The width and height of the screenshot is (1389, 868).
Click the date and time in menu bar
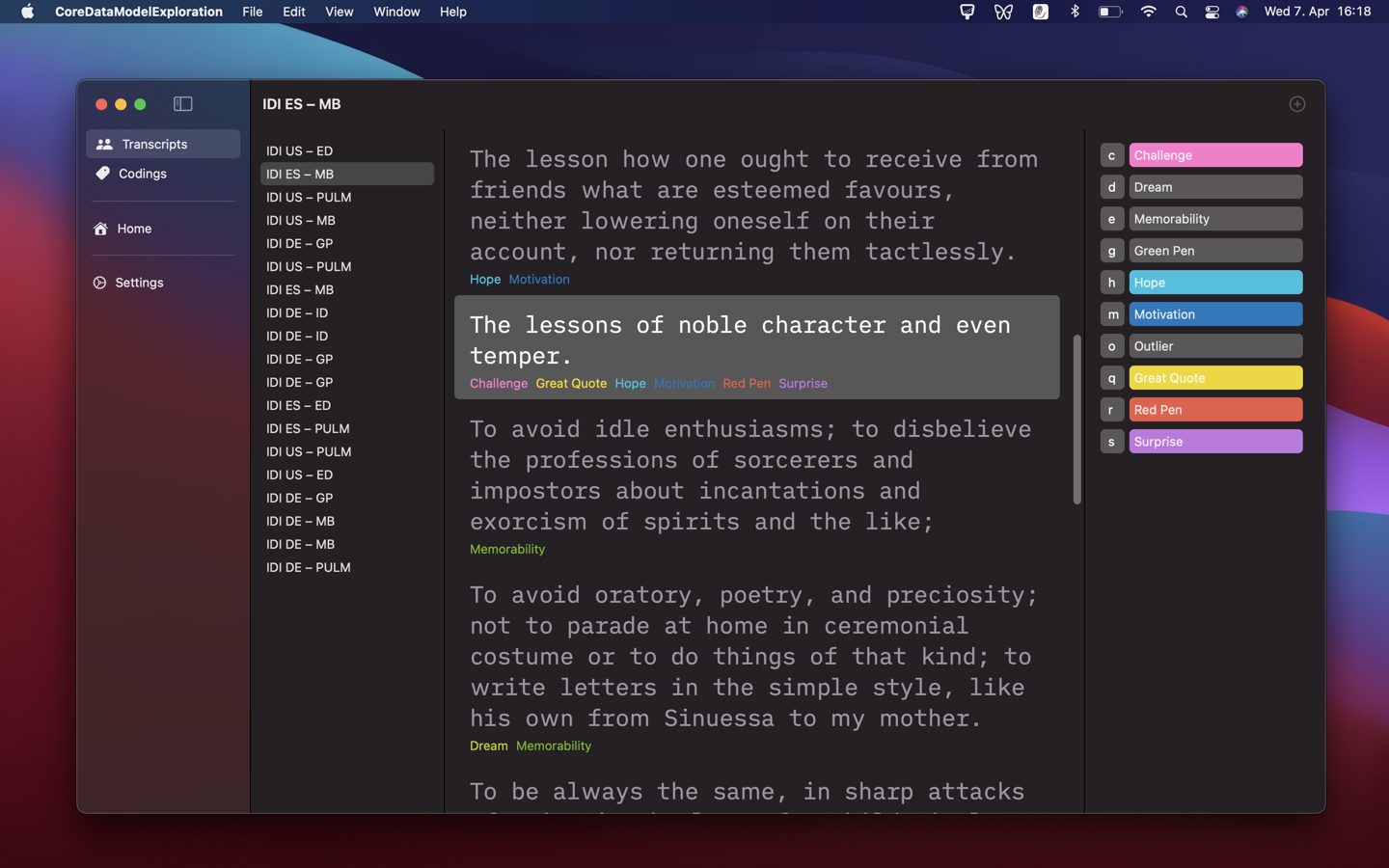(1317, 12)
